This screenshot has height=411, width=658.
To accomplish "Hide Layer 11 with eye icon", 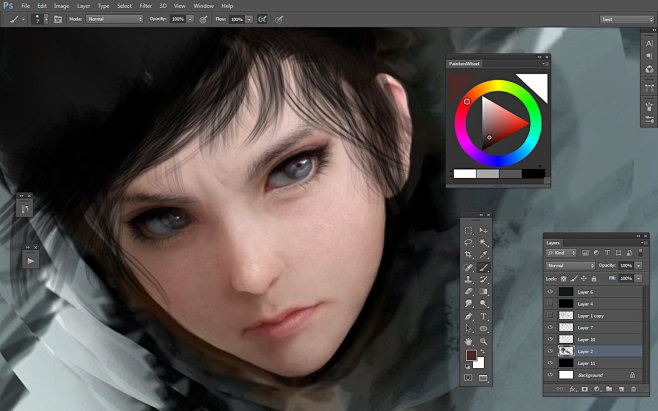I will (x=550, y=363).
